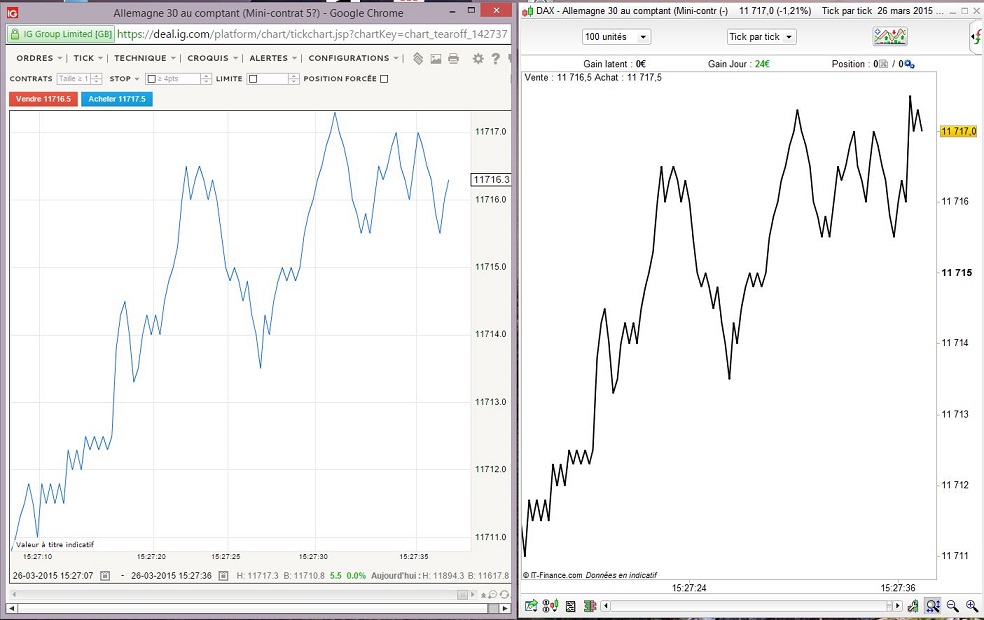The width and height of the screenshot is (984, 620).
Task: Click the Acheter 11717.5 button
Action: [117, 99]
